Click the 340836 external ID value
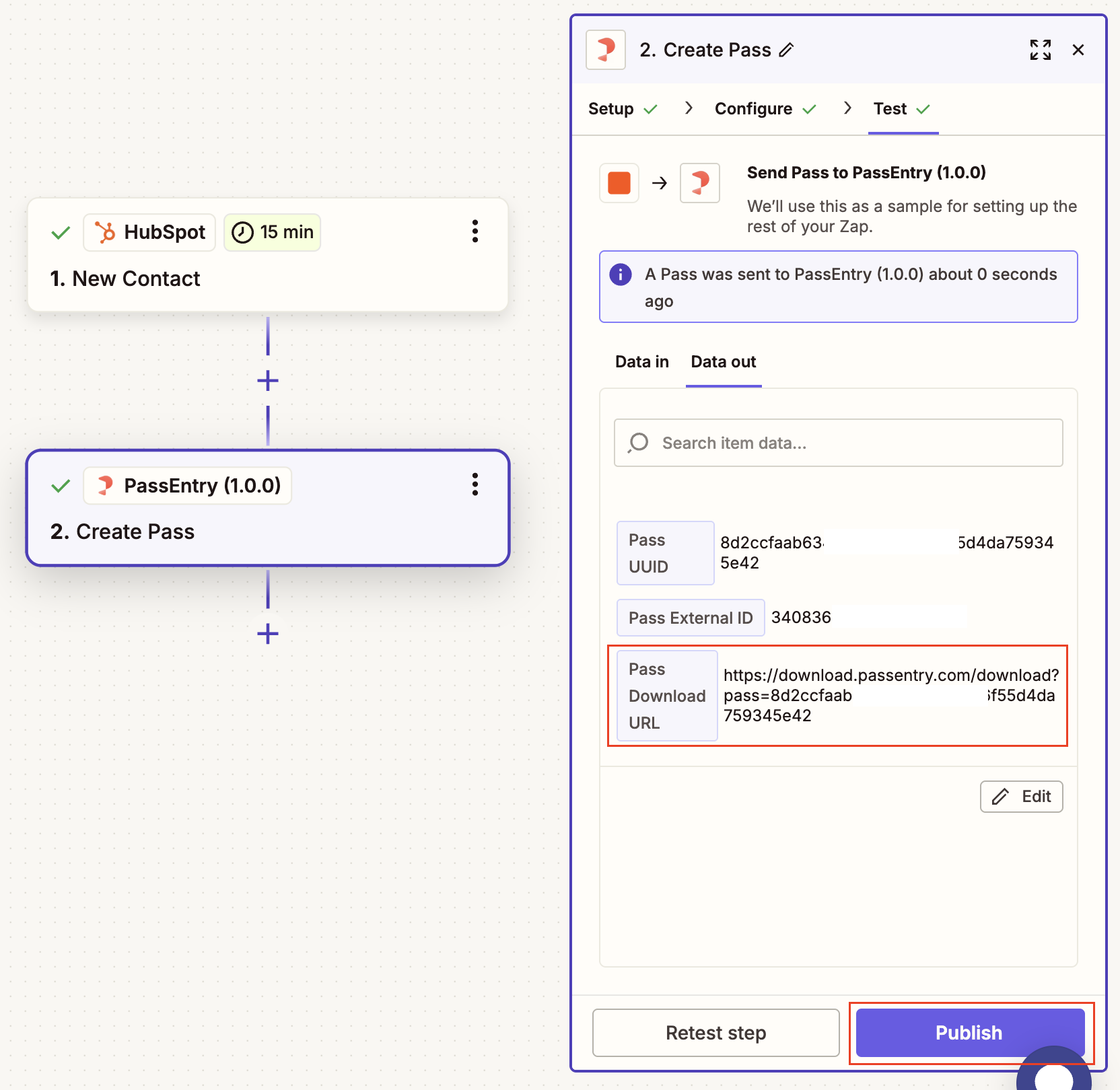1120x1090 pixels. (x=801, y=618)
